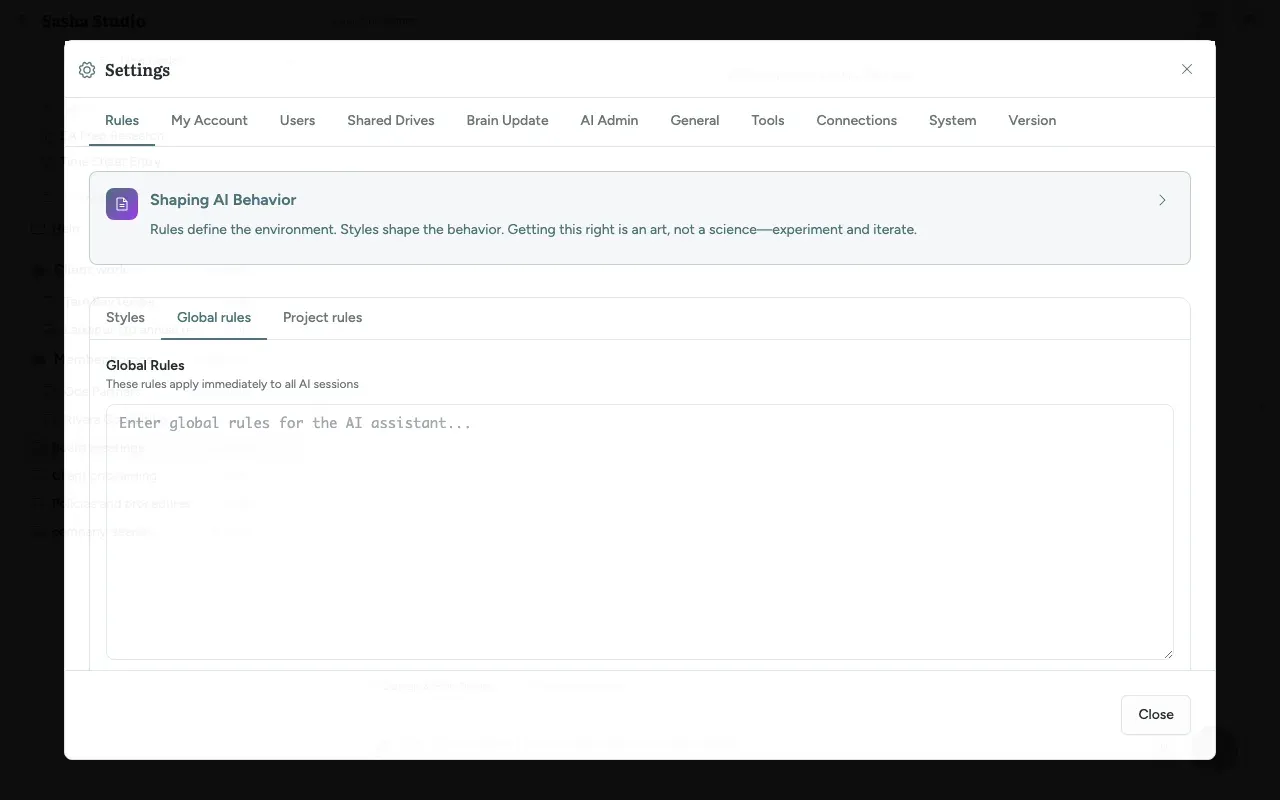
Task: Go to the Users tab
Action: 298,120
